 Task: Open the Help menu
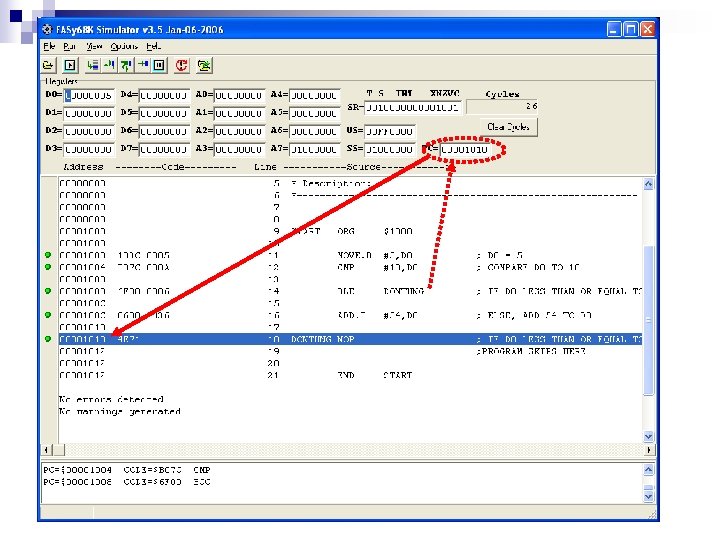[x=153, y=46]
